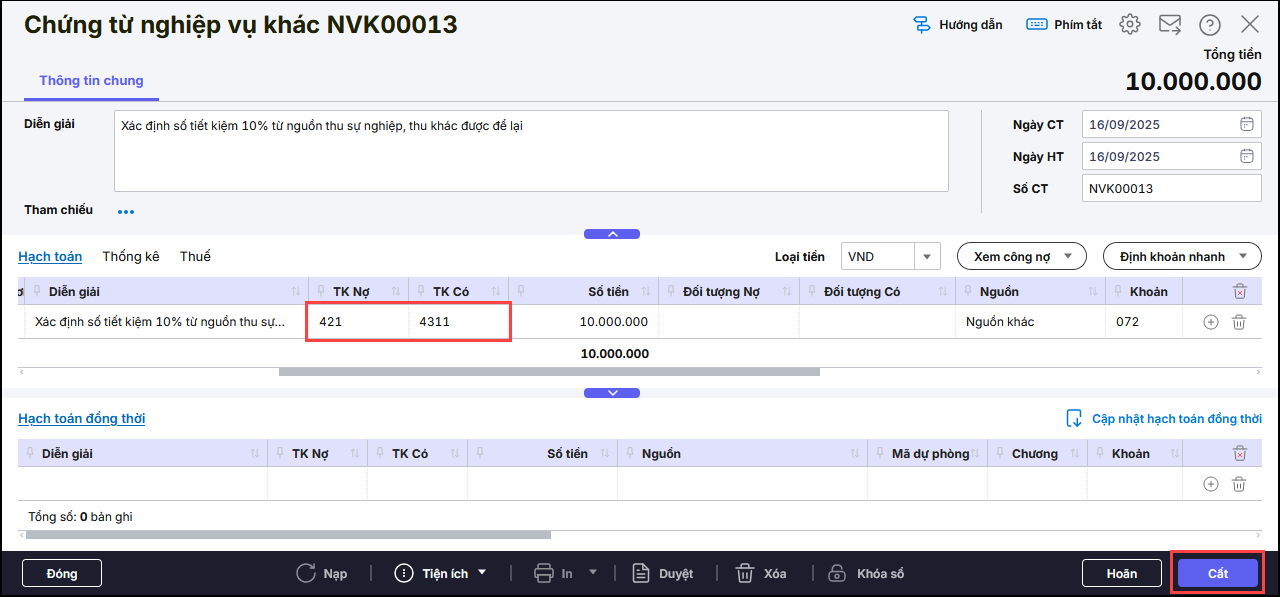This screenshot has height=597, width=1280.
Task: Open the In dropdown arrow
Action: (592, 573)
